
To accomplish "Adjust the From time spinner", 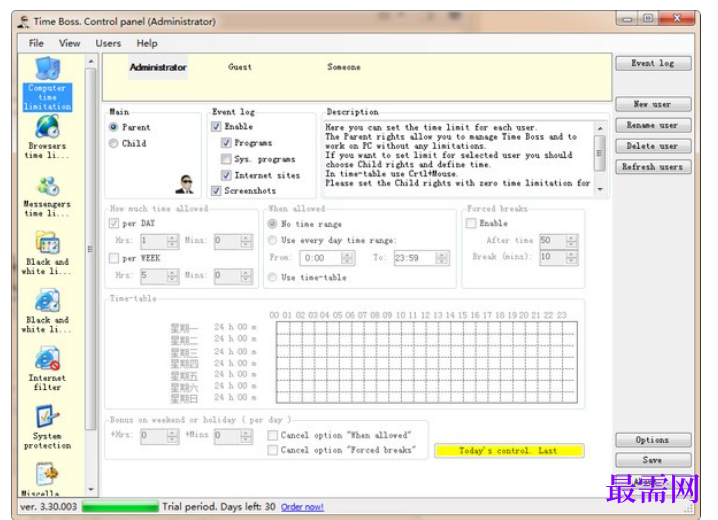I will tap(348, 258).
